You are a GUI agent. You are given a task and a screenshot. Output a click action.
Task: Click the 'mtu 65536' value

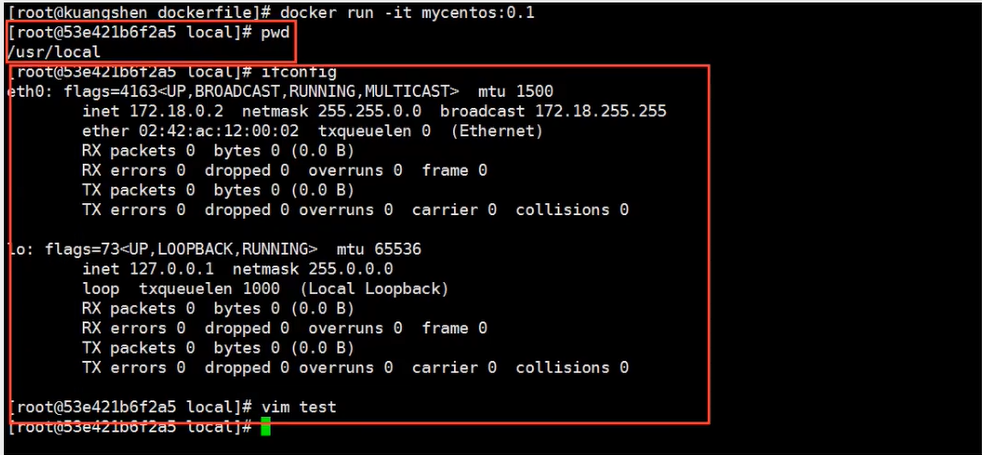(x=379, y=250)
